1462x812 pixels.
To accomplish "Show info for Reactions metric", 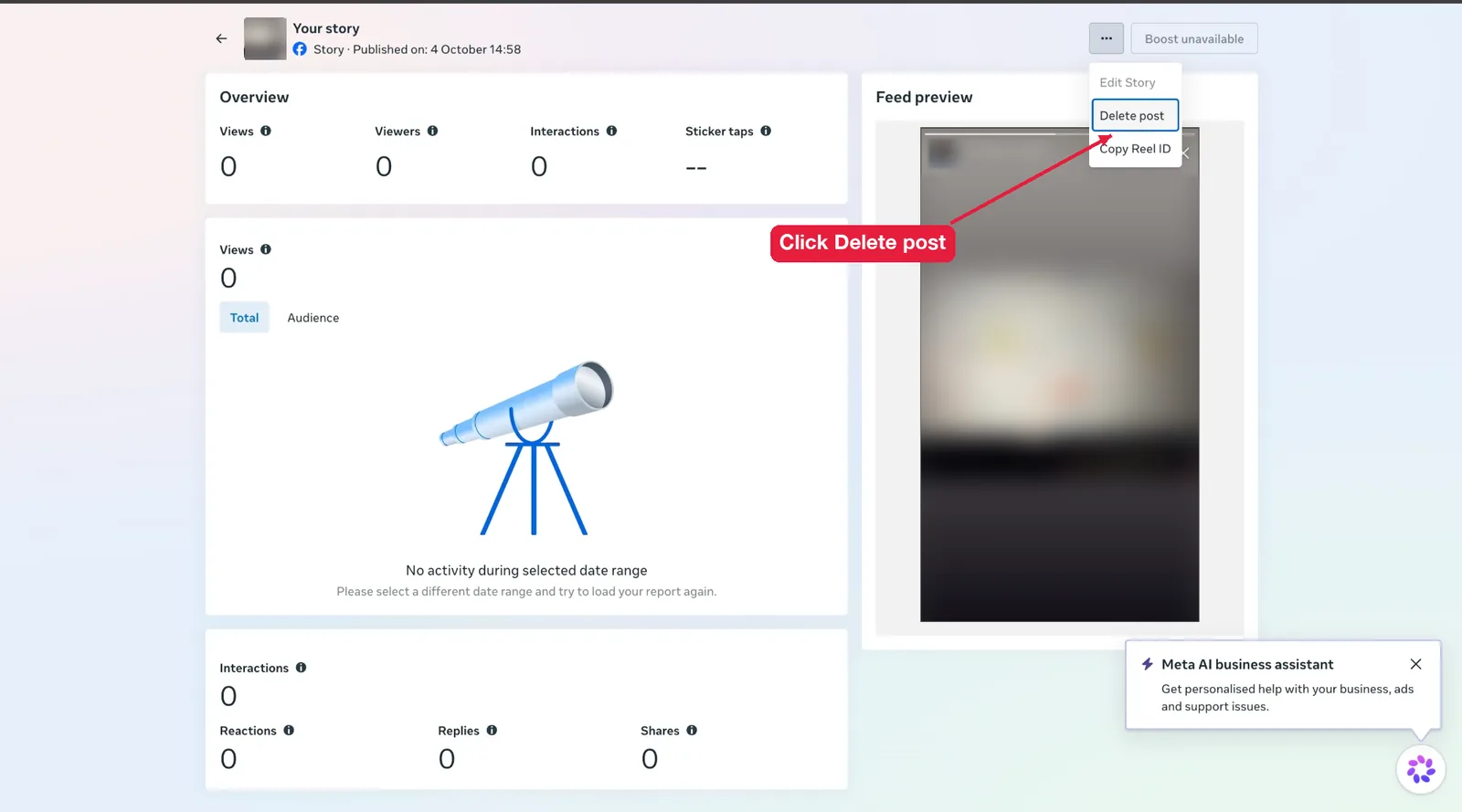I will point(289,730).
